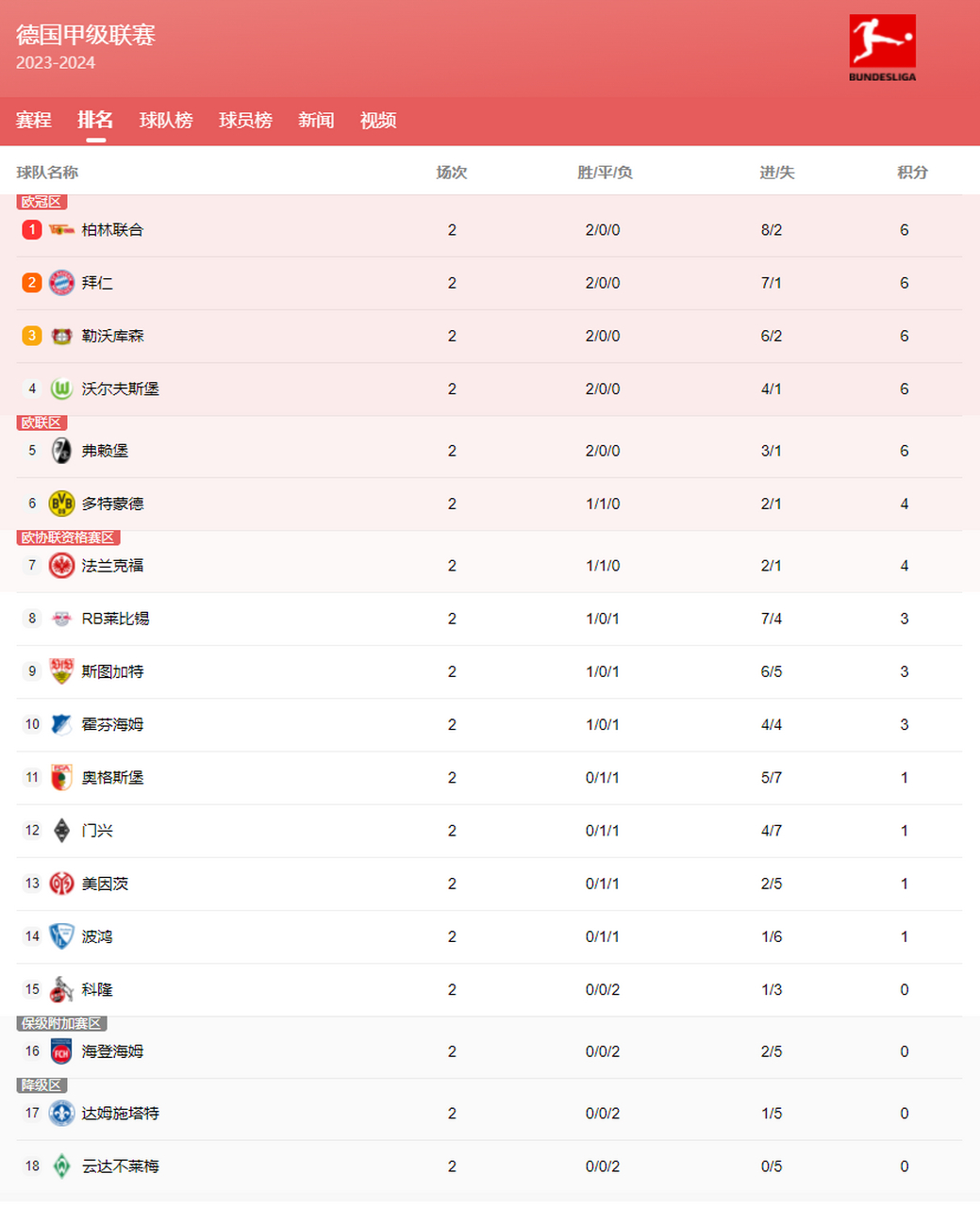Open the 弗赖堡 team name link
The image size is (980, 1207).
105,451
